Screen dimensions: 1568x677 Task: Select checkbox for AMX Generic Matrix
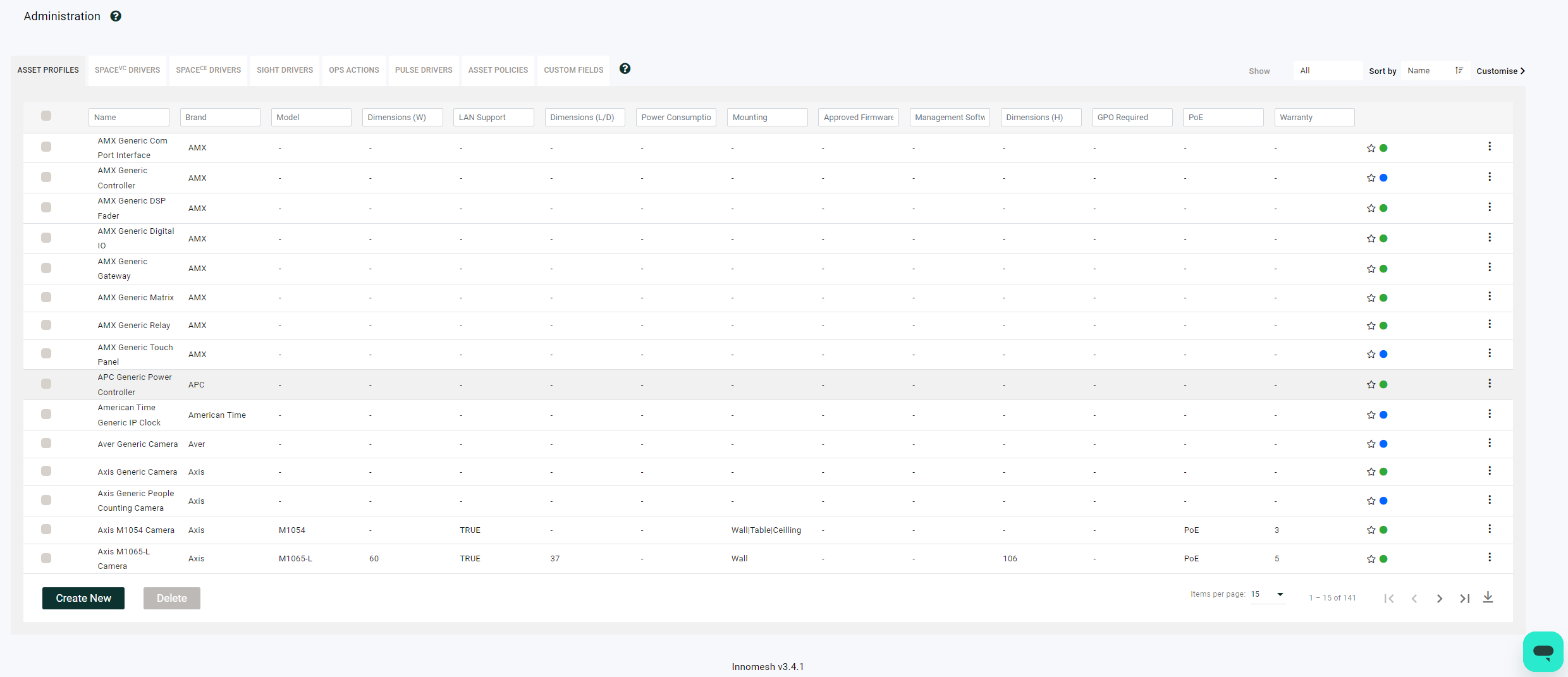[x=46, y=297]
